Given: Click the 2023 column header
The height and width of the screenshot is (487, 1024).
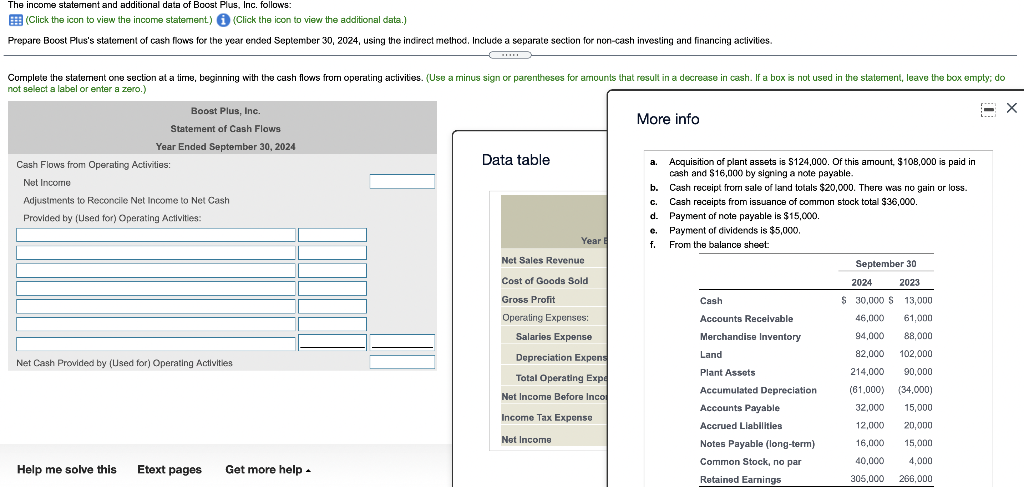Looking at the screenshot, I should 909,283.
